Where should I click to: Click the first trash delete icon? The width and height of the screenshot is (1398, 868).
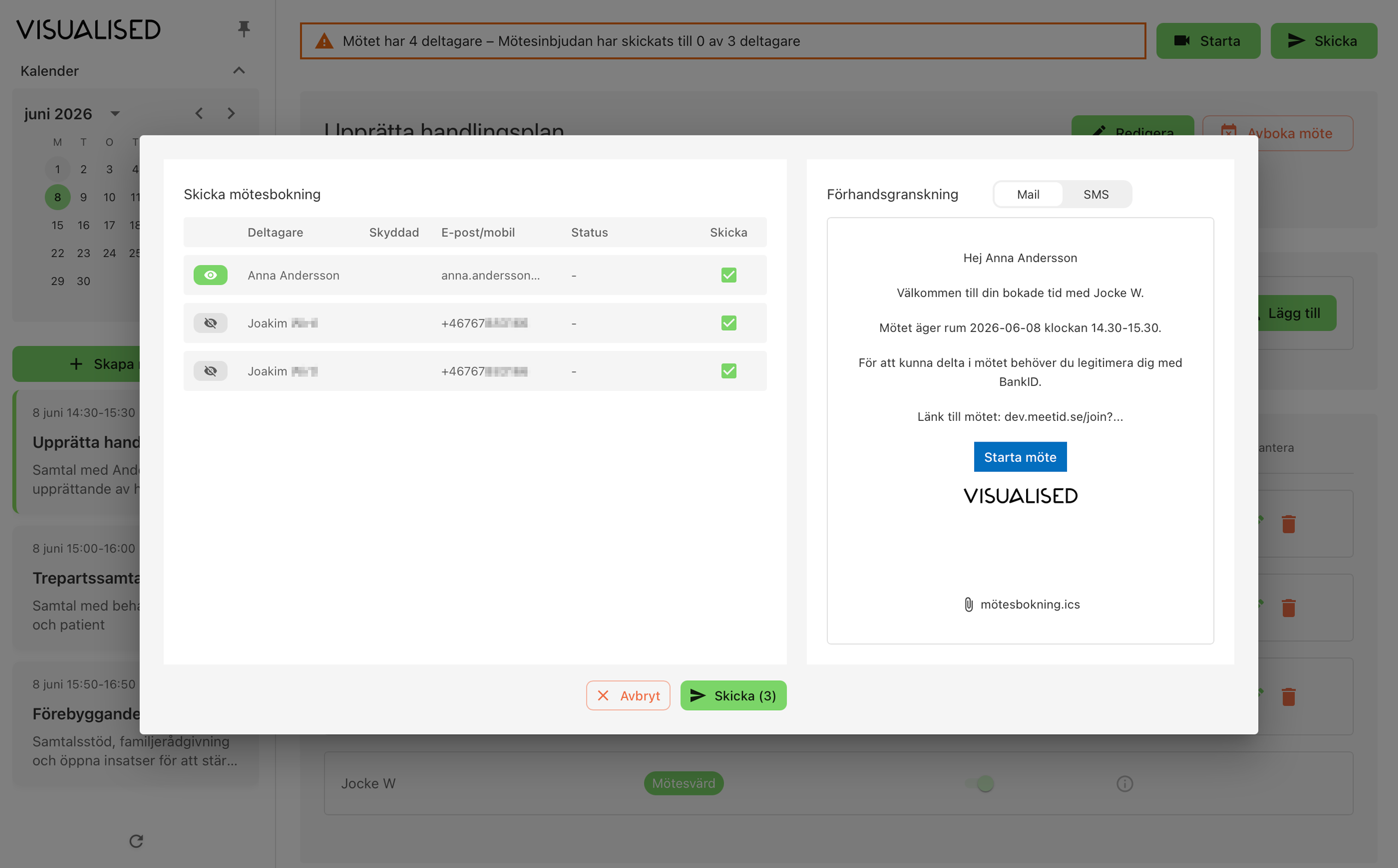coord(1288,524)
